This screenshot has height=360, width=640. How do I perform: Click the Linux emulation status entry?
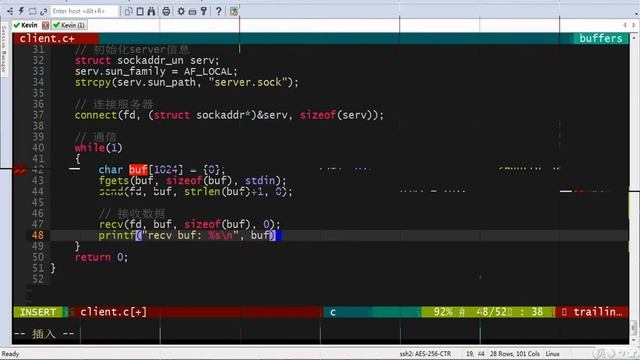(x=552, y=354)
